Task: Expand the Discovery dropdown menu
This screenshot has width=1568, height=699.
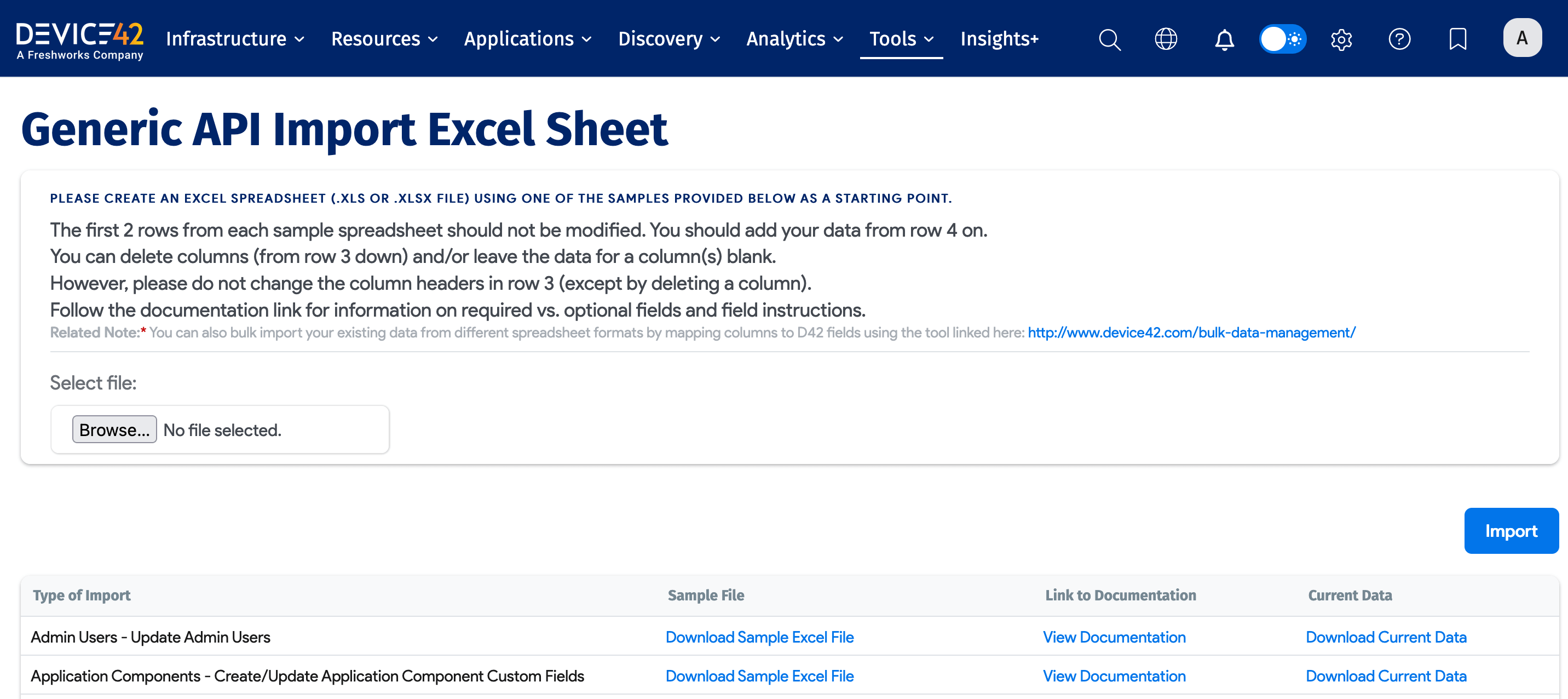Action: point(669,39)
